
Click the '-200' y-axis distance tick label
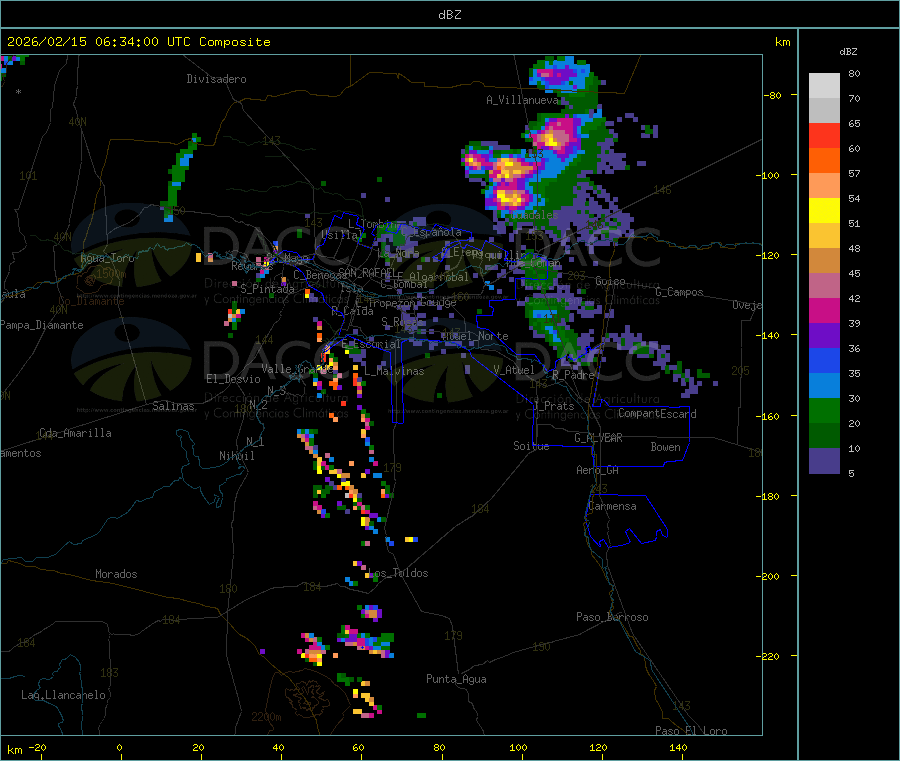[768, 576]
